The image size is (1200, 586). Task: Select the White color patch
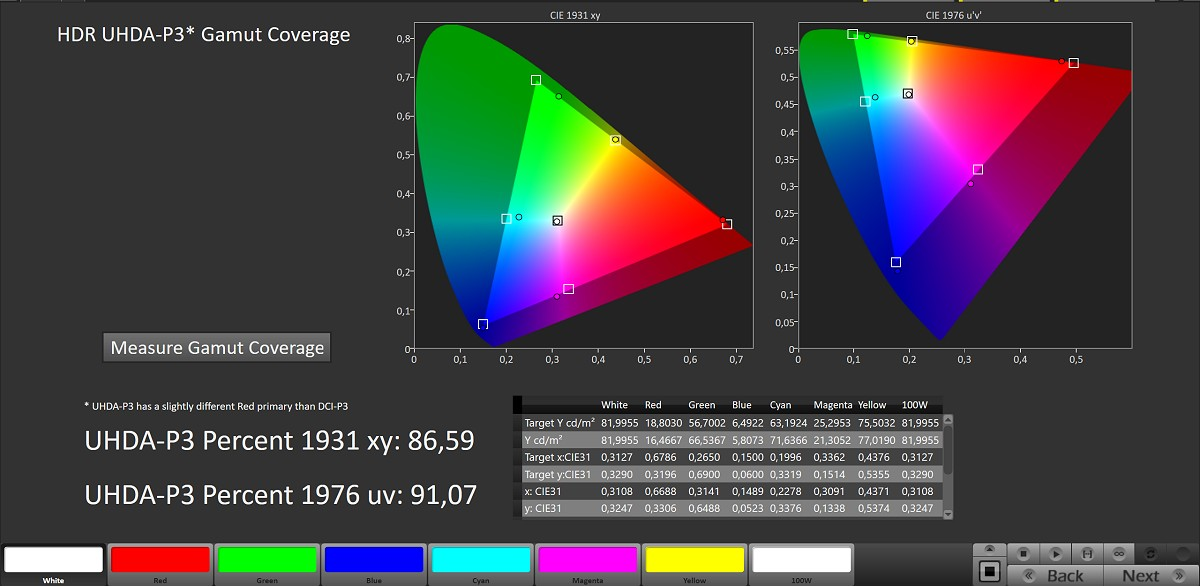(54, 559)
